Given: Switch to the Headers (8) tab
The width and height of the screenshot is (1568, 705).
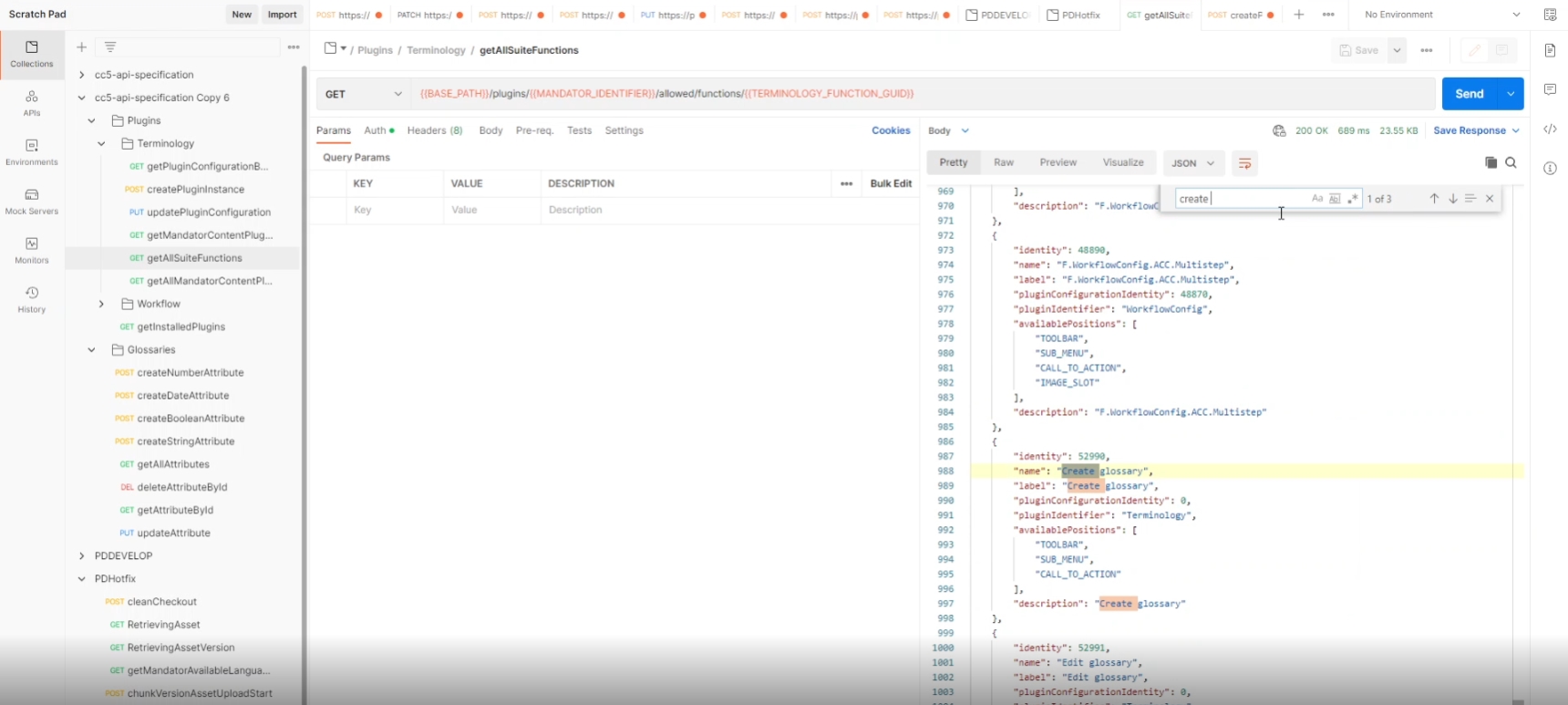Looking at the screenshot, I should coord(434,130).
